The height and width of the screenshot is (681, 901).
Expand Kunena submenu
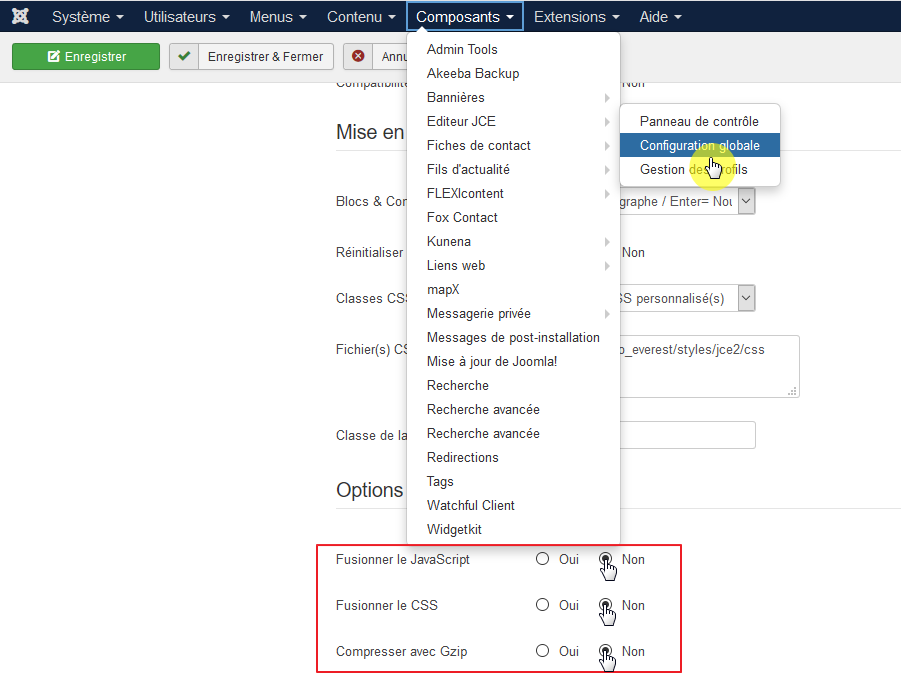tap(513, 242)
